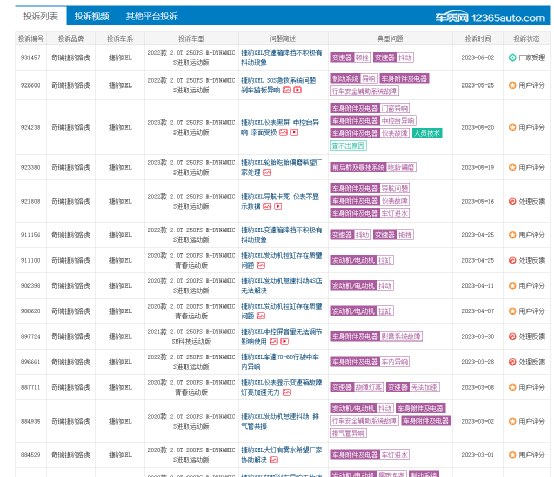Click the 车灯进水 tag in complaint 884529
This screenshot has height=477, width=554.
(x=395, y=455)
